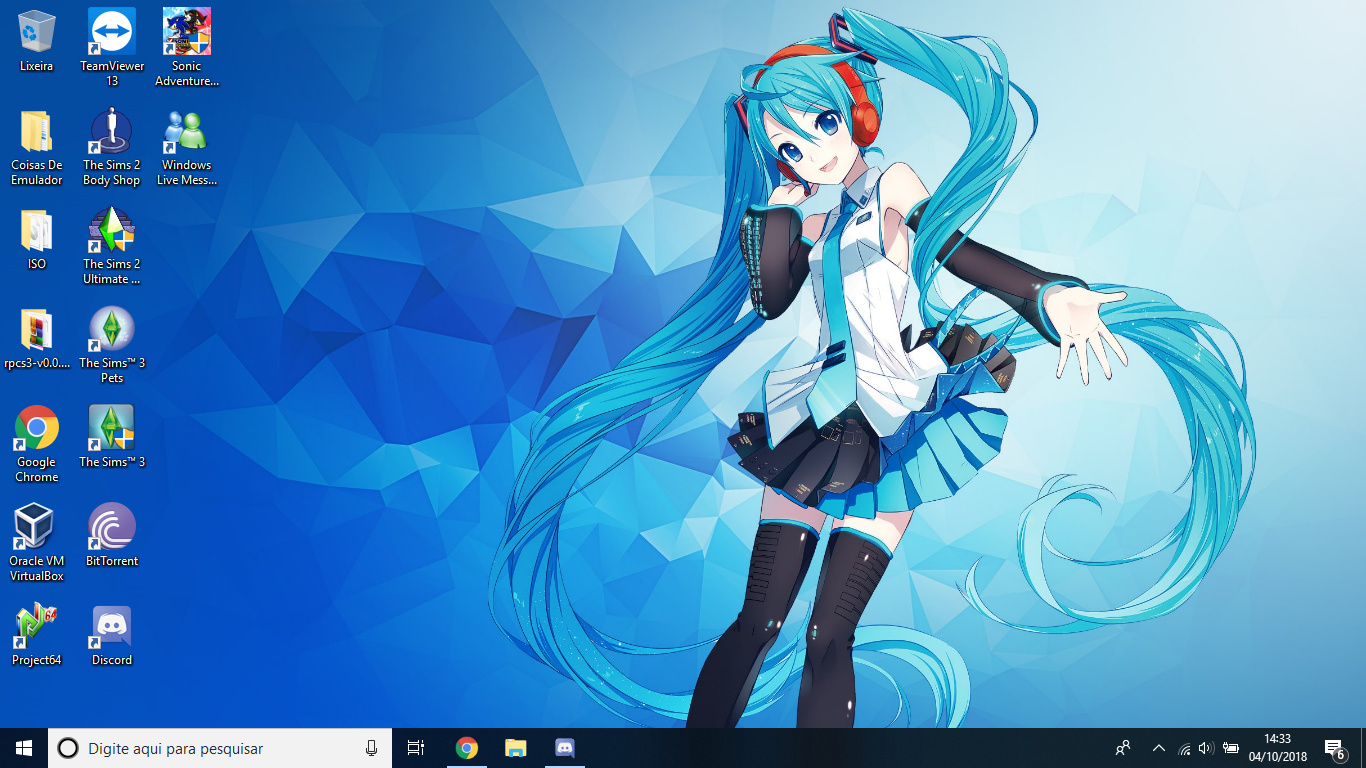Screen dimensions: 1366x768
Task: Select The Sims 3 Pets shortcut
Action: (x=112, y=346)
